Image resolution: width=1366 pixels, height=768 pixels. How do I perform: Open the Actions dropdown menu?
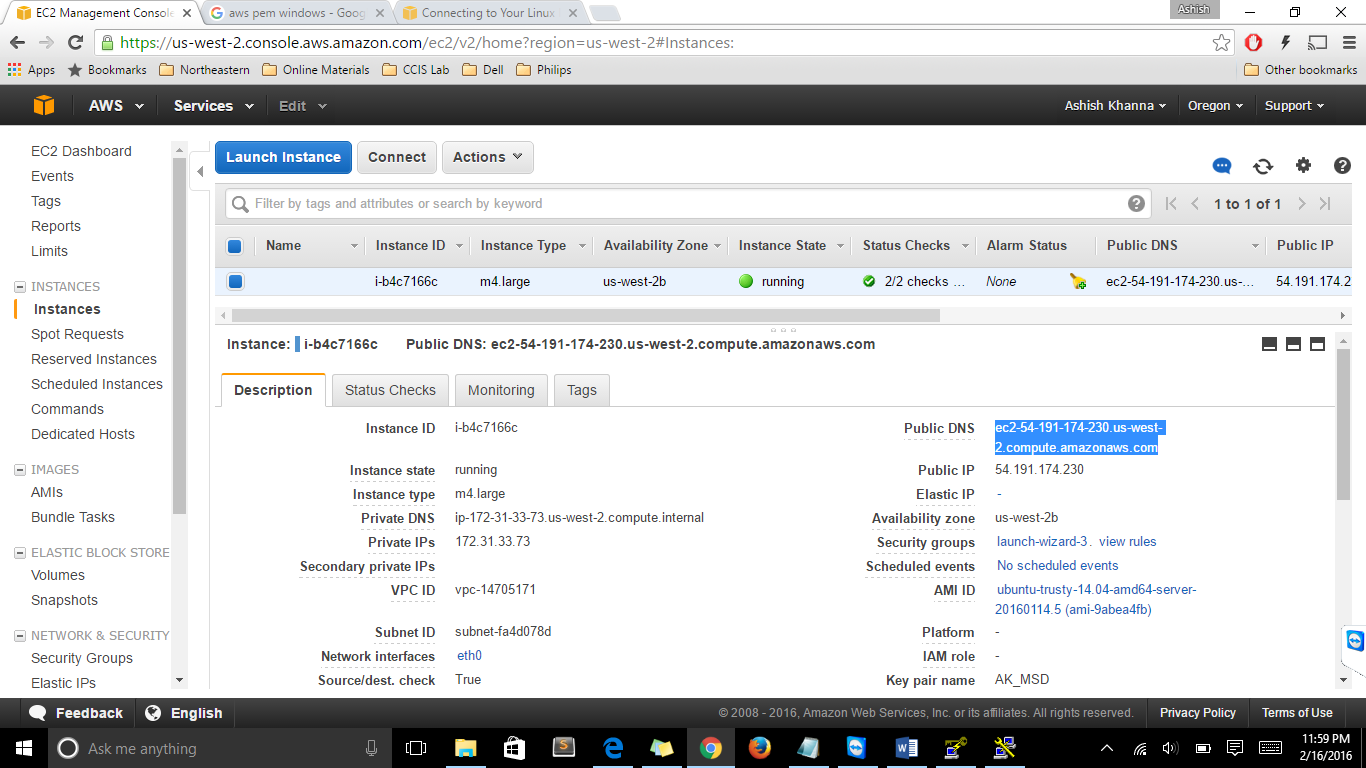tap(487, 157)
